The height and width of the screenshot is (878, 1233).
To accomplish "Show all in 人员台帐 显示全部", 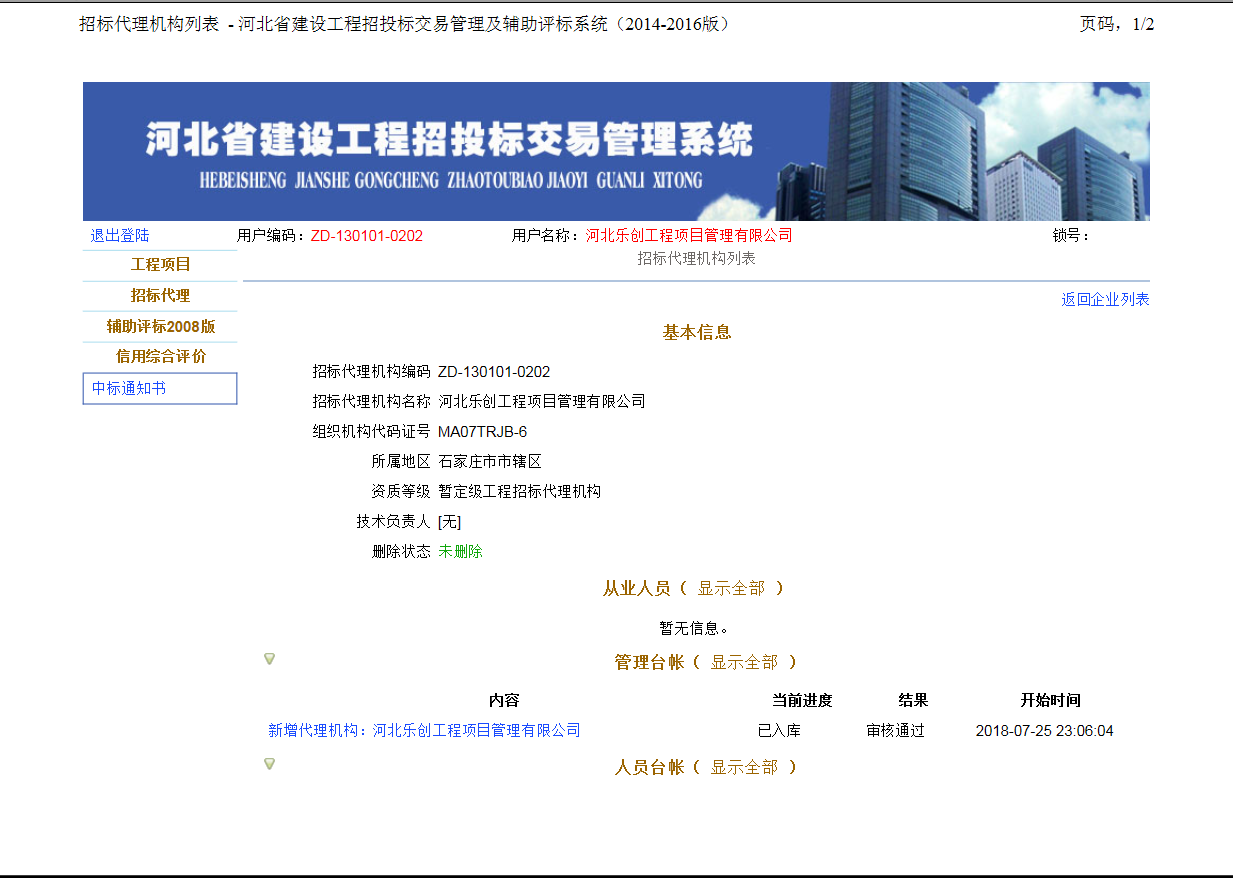I will (744, 768).
